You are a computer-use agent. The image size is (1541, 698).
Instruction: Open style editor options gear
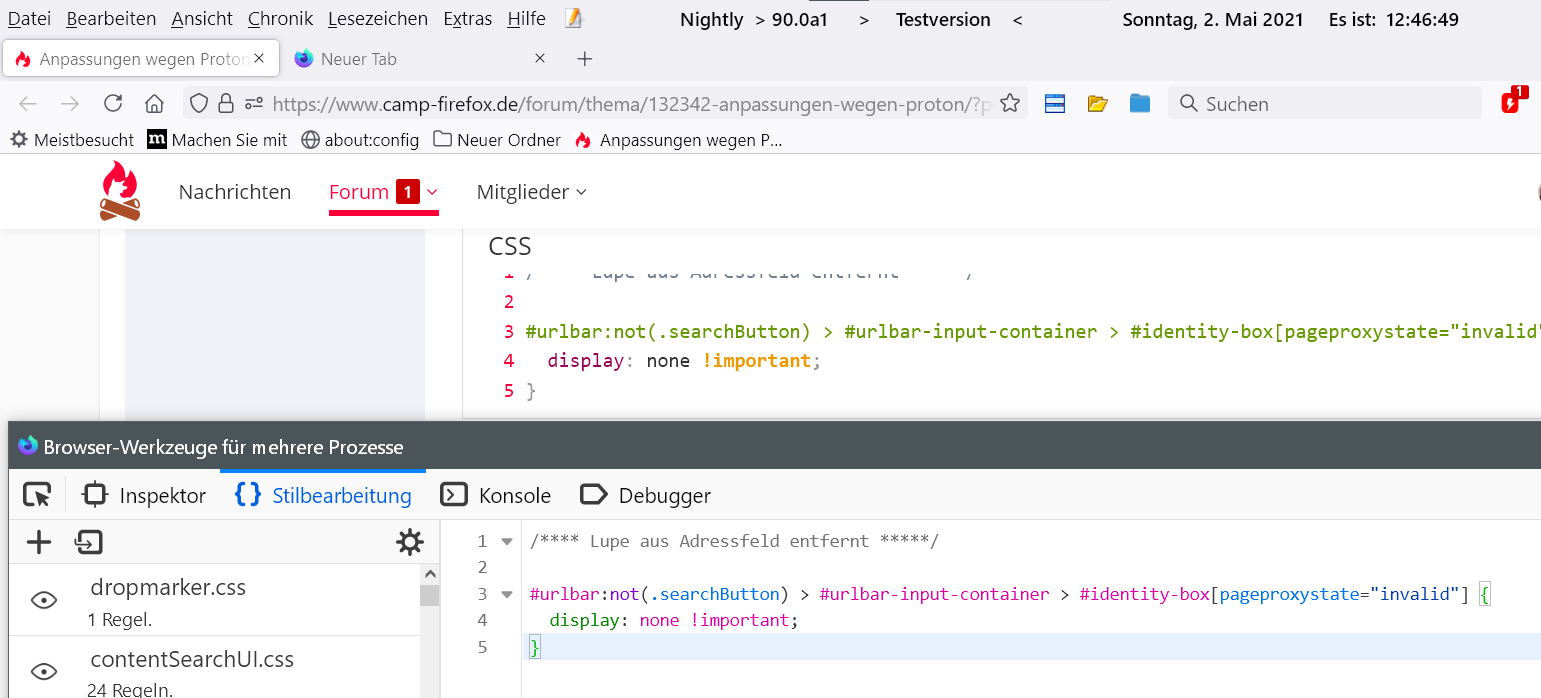point(409,542)
